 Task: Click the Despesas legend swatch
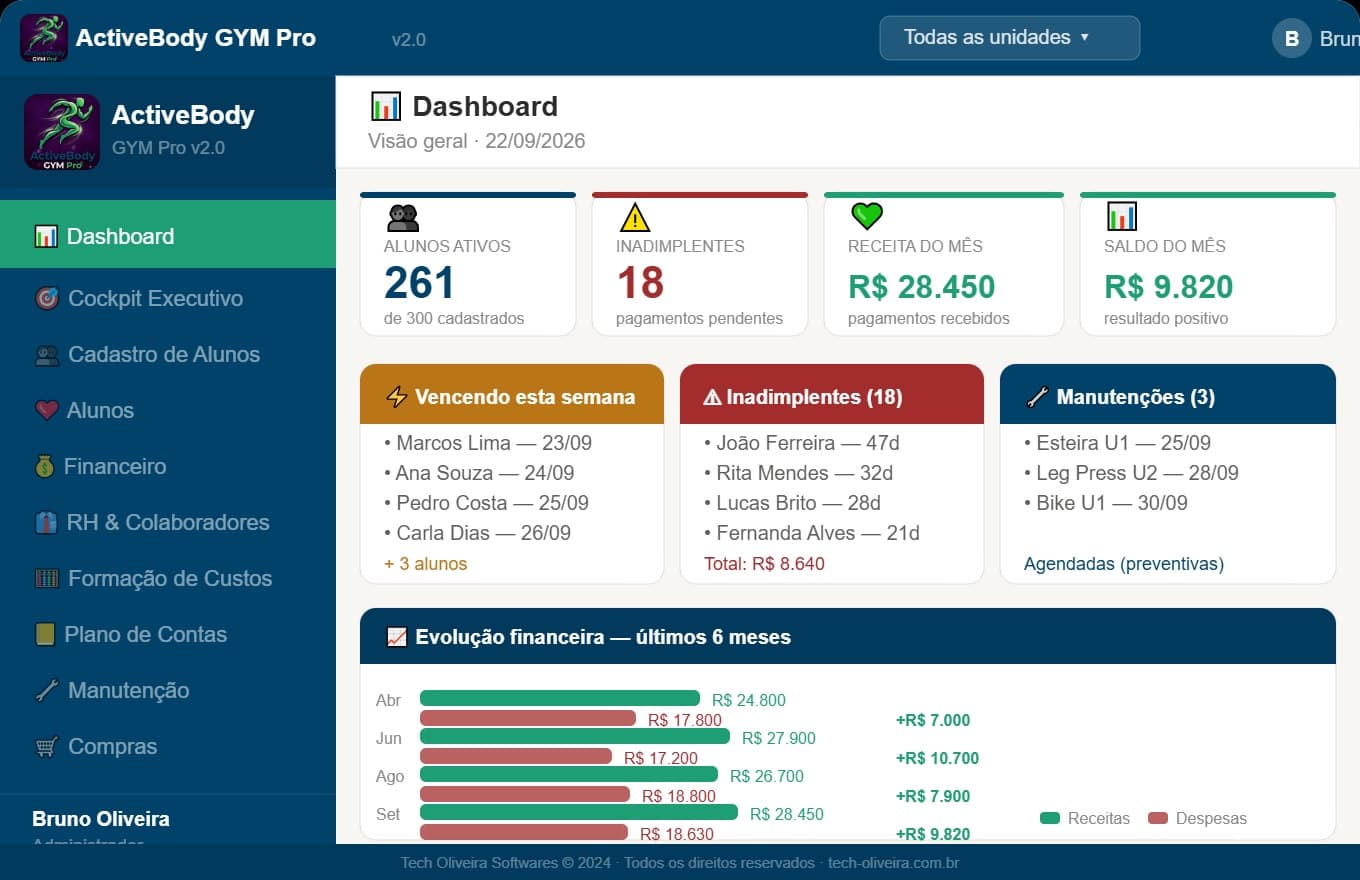[1158, 818]
